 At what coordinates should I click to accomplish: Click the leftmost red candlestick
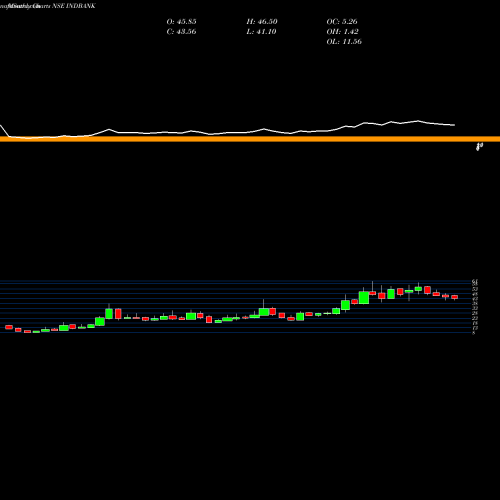(9, 327)
